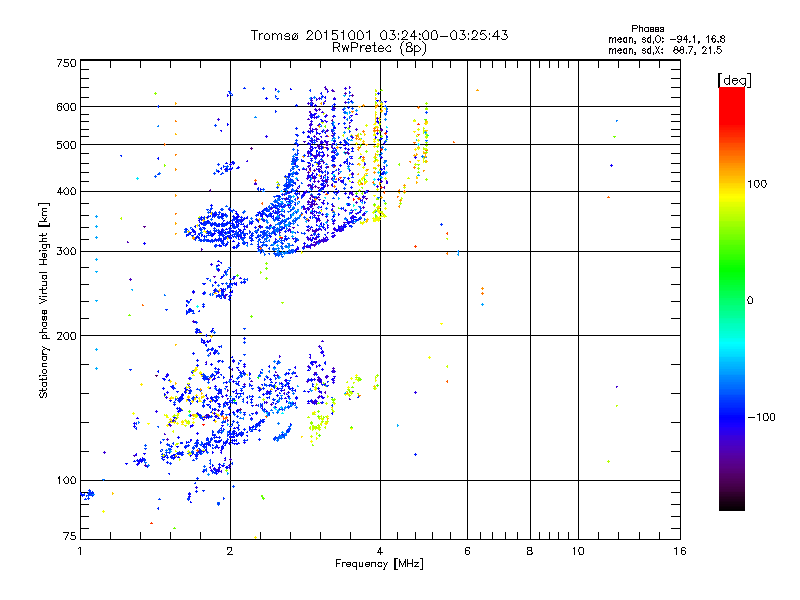Viewport: 800px width, 600px height.
Task: Click the phase colorbar gradient
Action: pos(732,298)
